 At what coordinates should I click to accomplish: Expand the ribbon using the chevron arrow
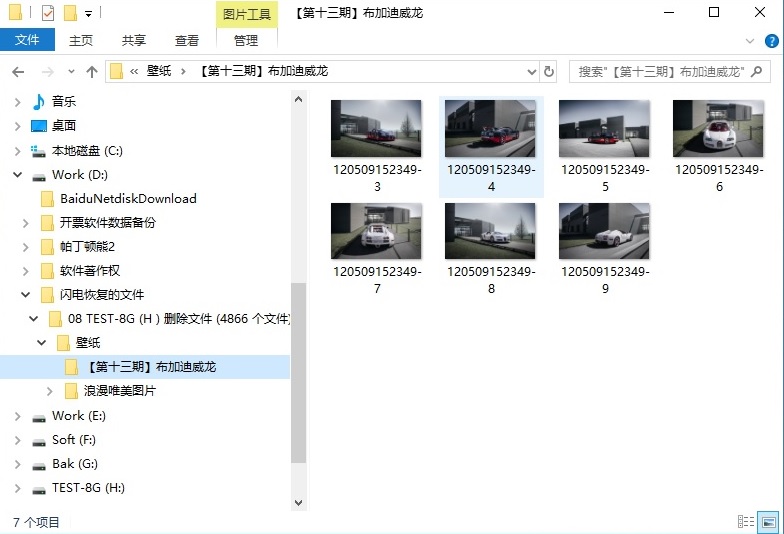coord(750,41)
